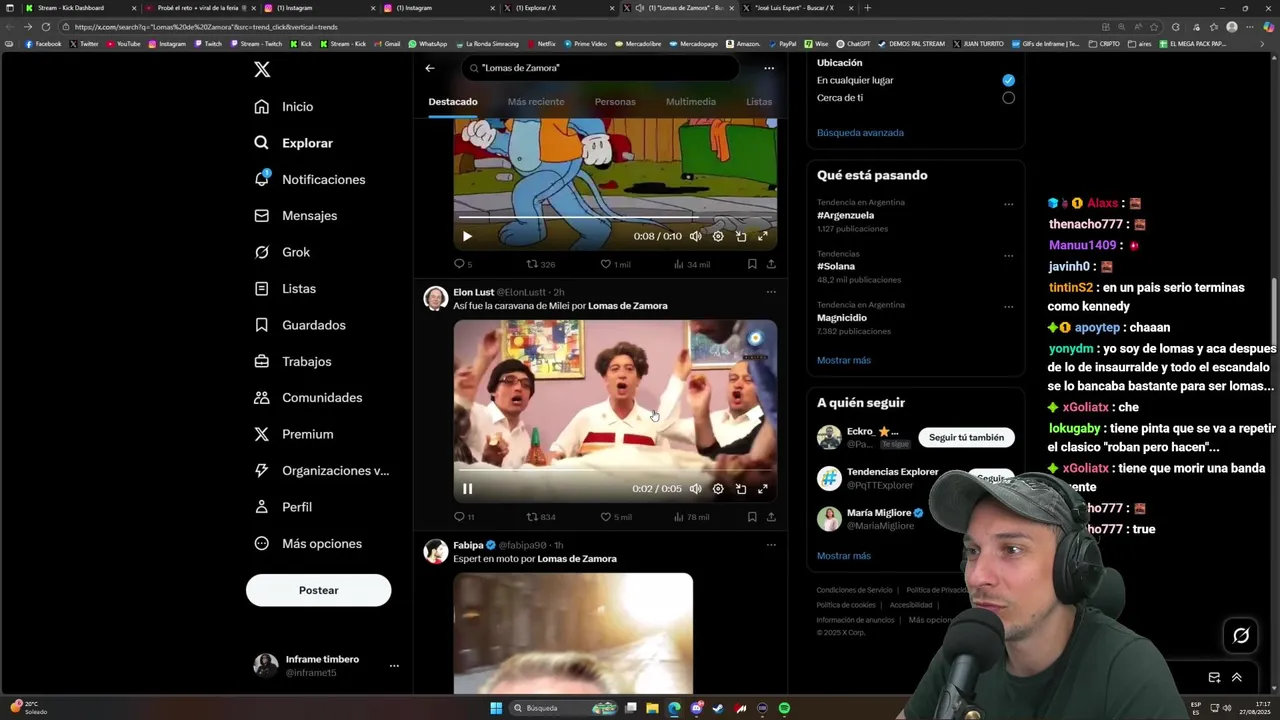Open Perfil in sidebar
Image resolution: width=1280 pixels, height=720 pixels.
pos(283,507)
